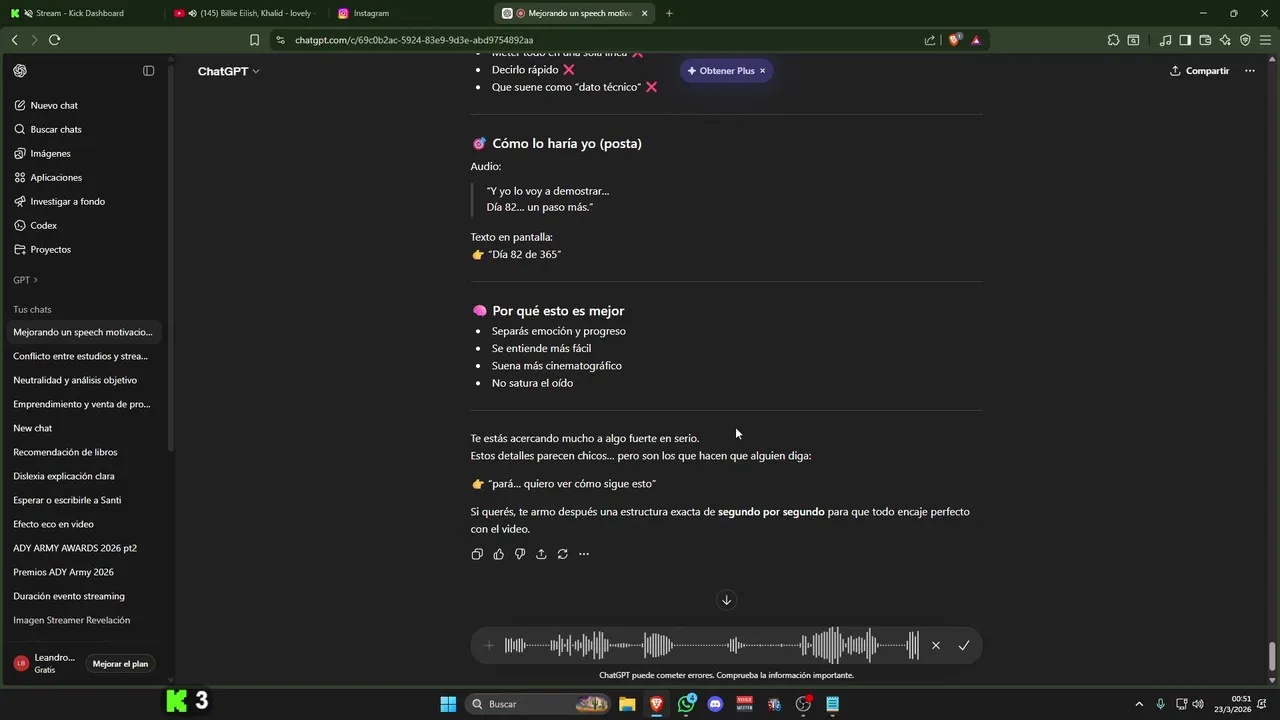Open Brave Leo AI sparkle icon
1280x720 pixels.
point(1225,40)
